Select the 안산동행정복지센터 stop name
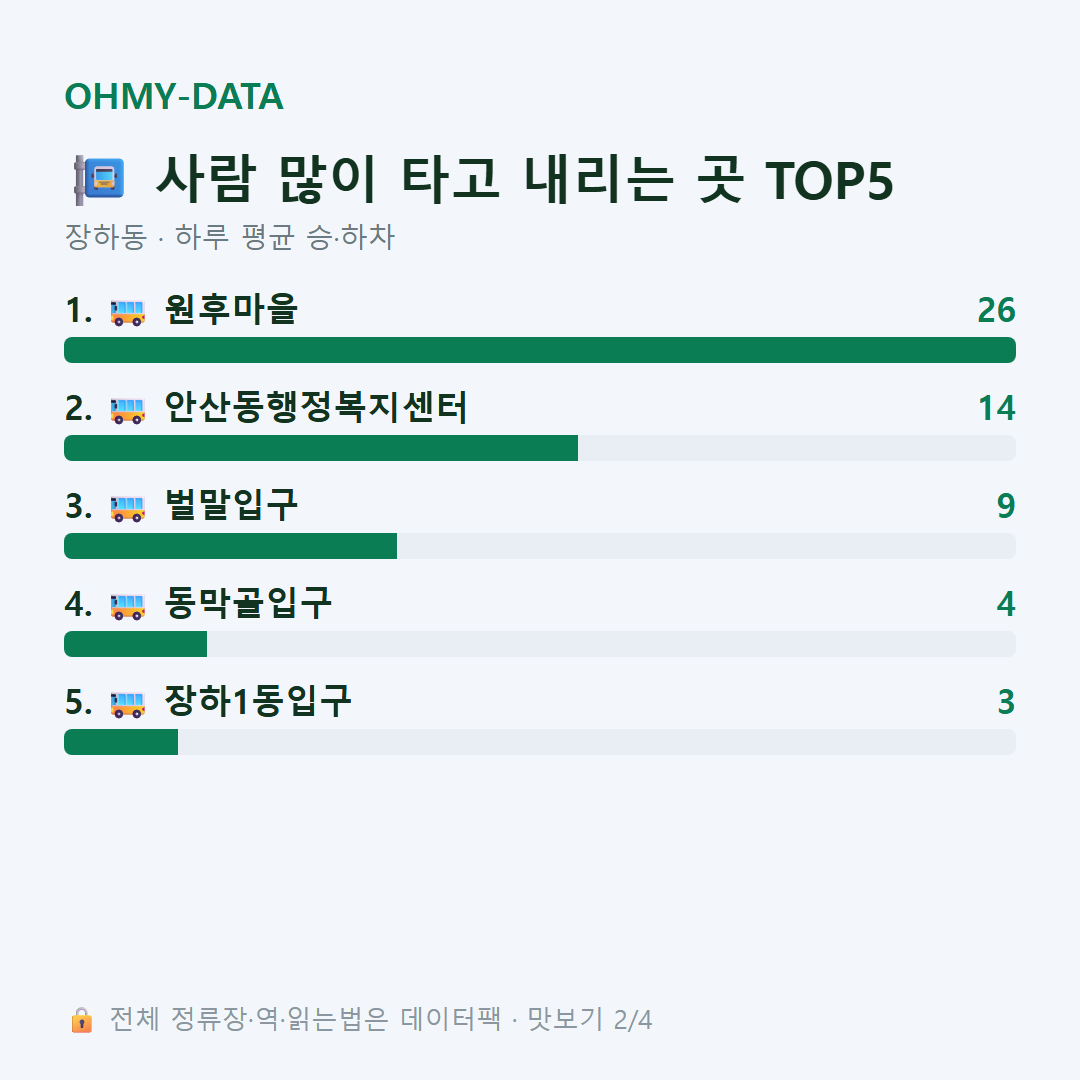Viewport: 1080px width, 1080px height. (x=316, y=407)
